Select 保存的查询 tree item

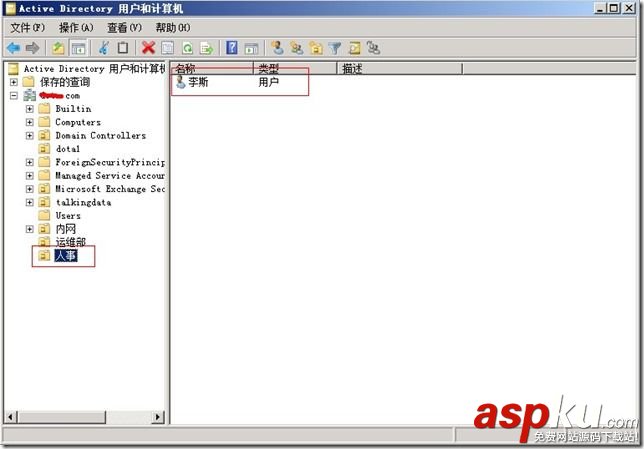(64, 82)
